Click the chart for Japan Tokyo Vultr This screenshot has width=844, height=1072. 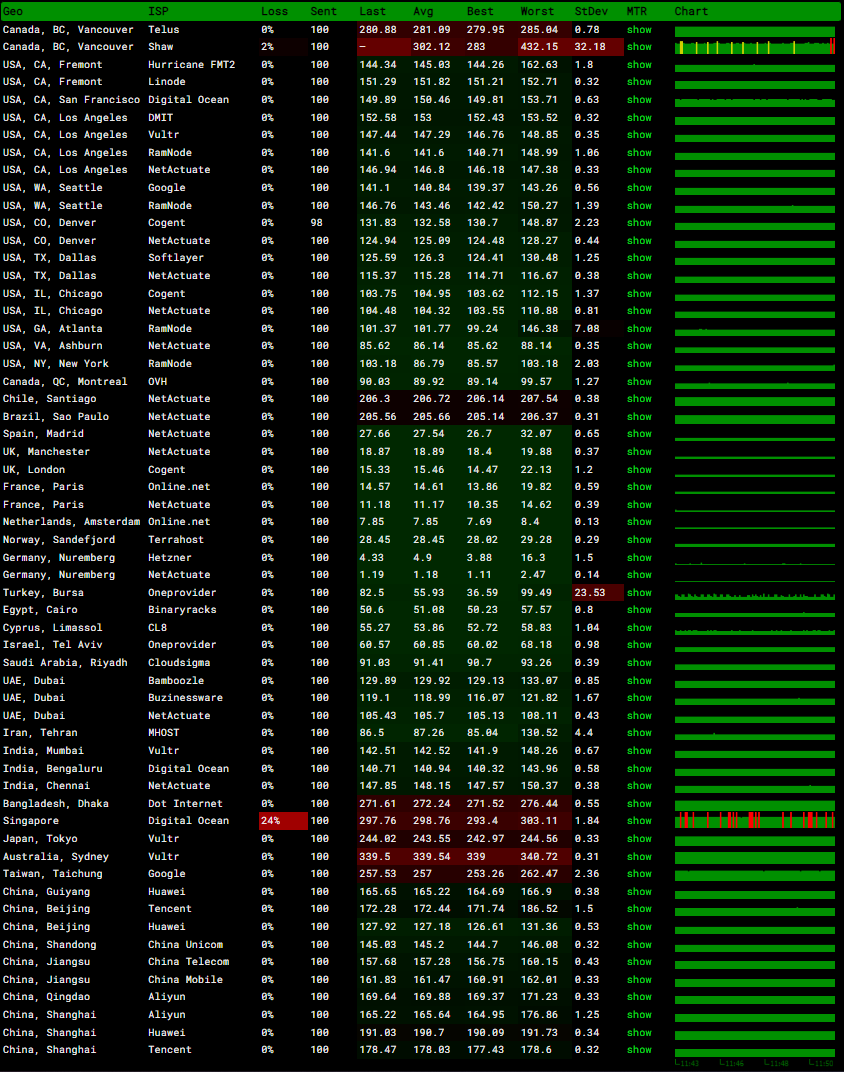click(755, 839)
